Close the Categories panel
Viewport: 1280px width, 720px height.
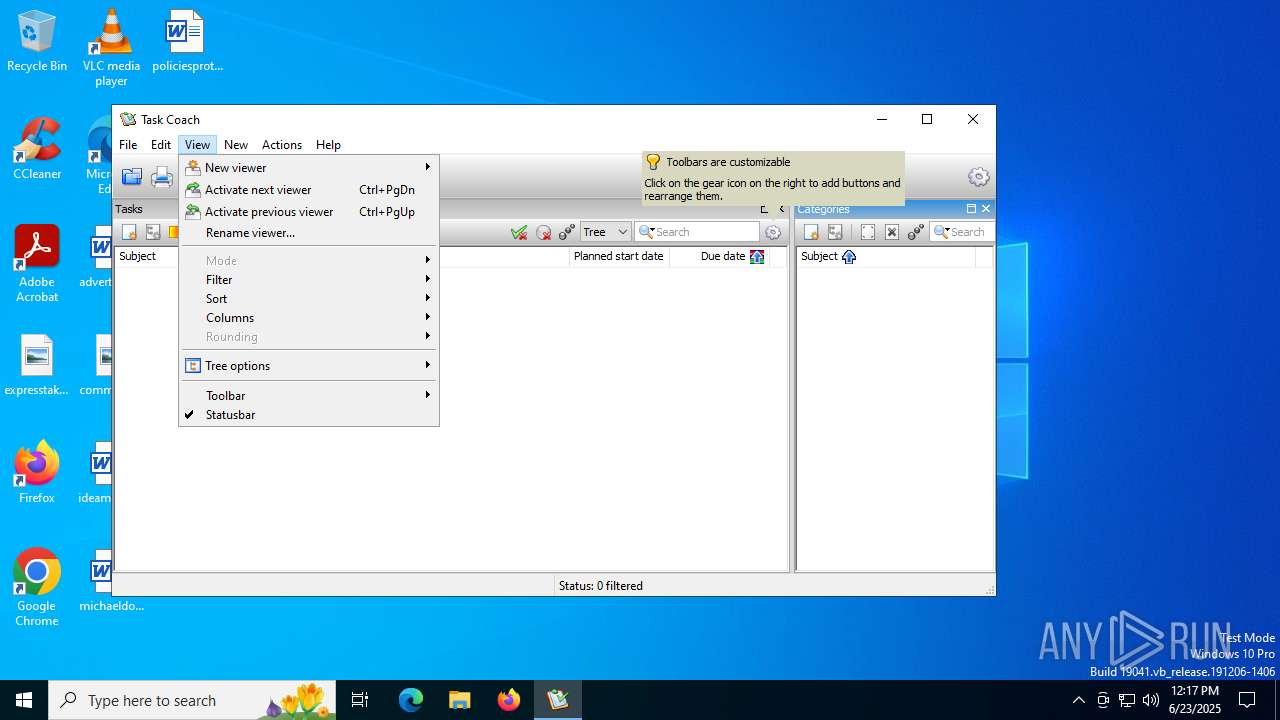pos(985,209)
